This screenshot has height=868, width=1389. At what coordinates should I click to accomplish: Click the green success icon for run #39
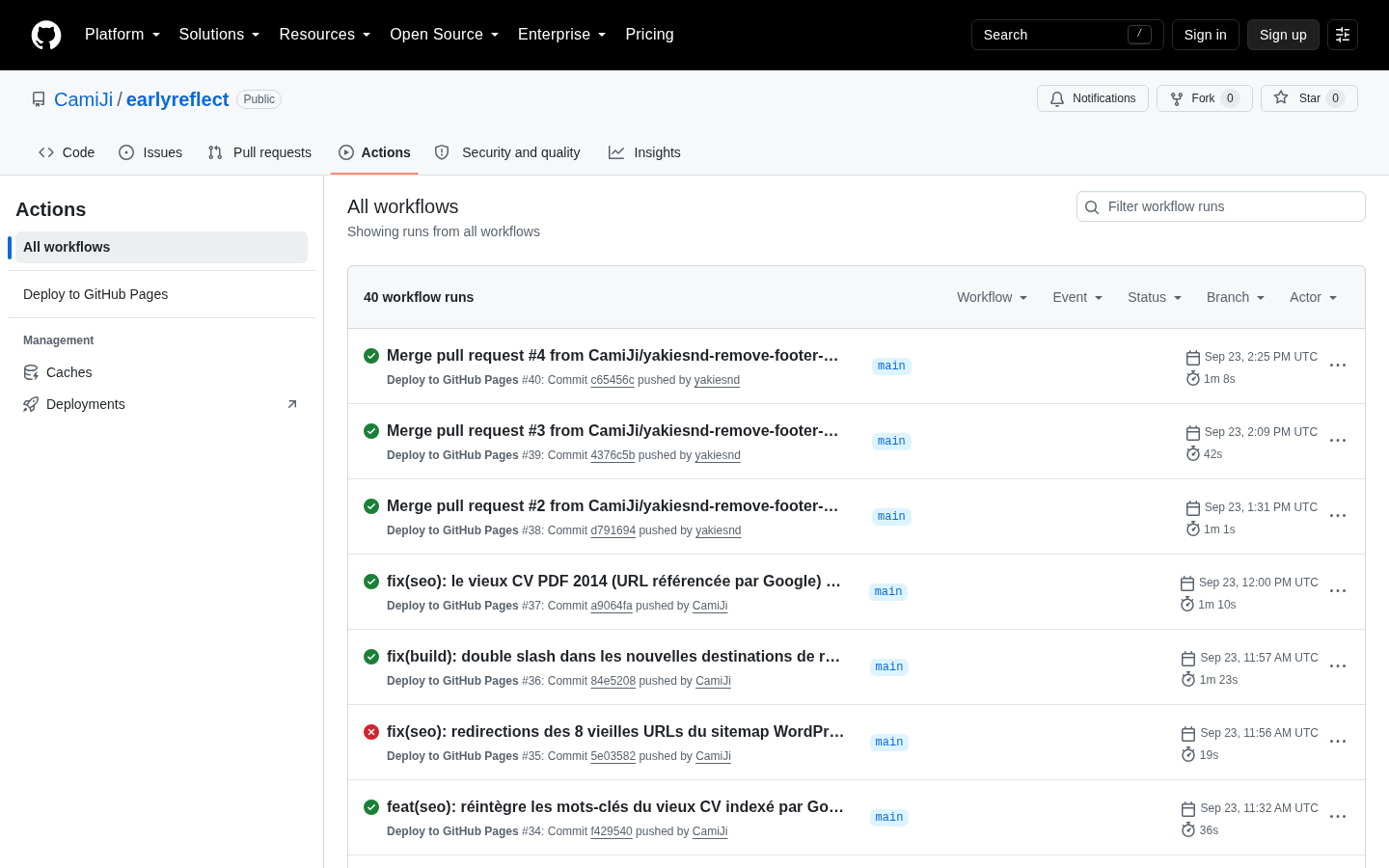tap(371, 431)
